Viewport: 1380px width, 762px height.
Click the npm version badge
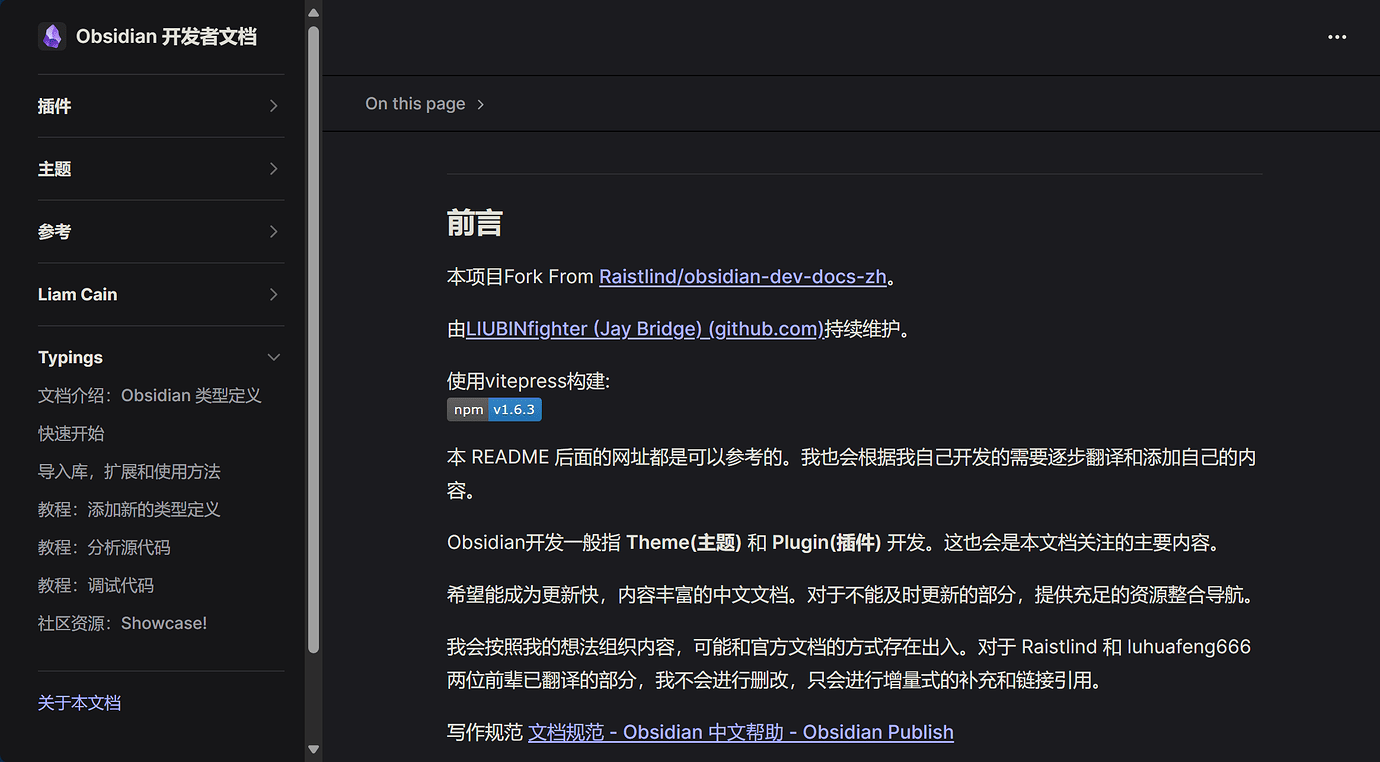click(494, 409)
